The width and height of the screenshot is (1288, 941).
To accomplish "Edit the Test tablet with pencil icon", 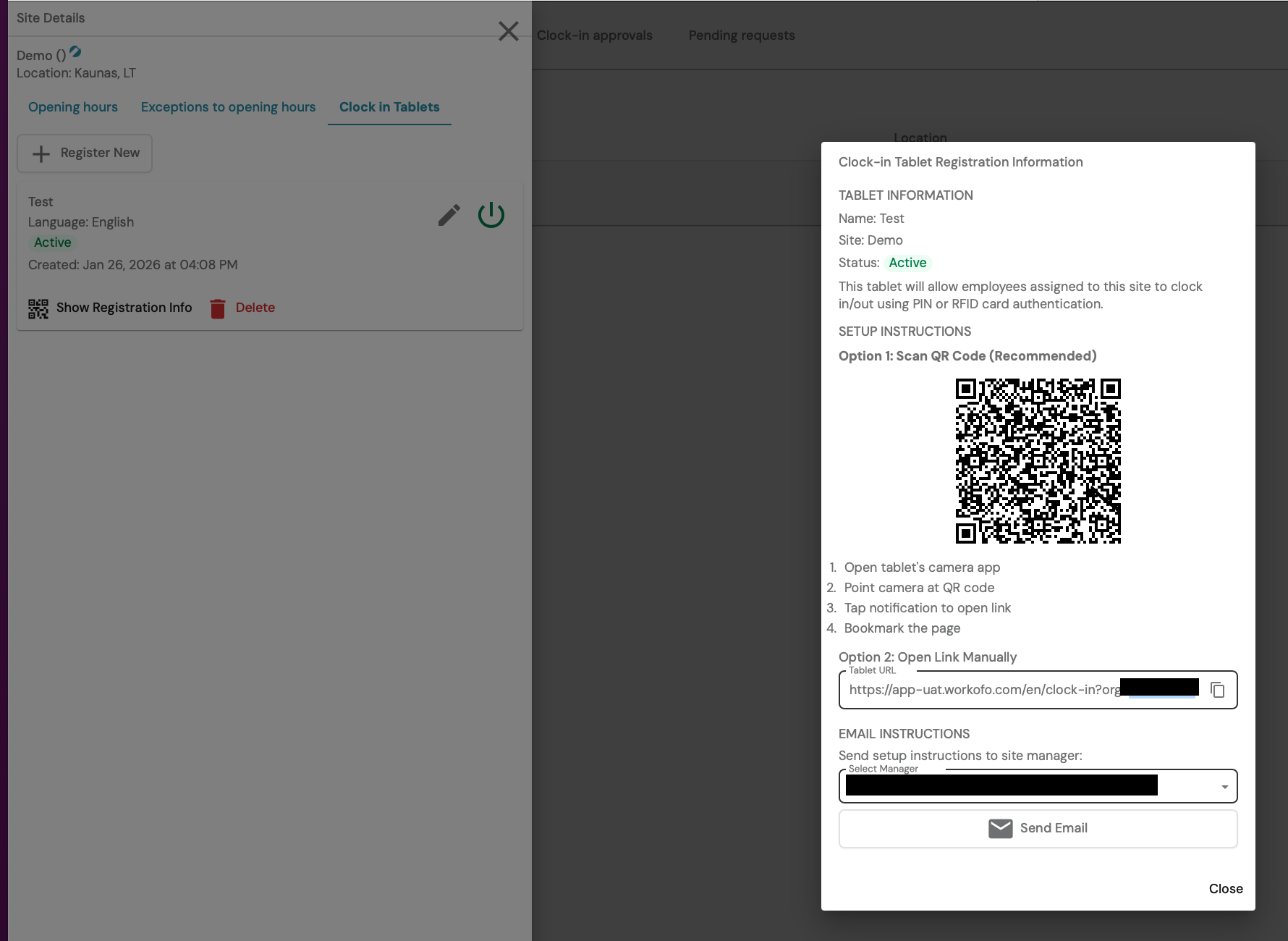I will point(449,215).
